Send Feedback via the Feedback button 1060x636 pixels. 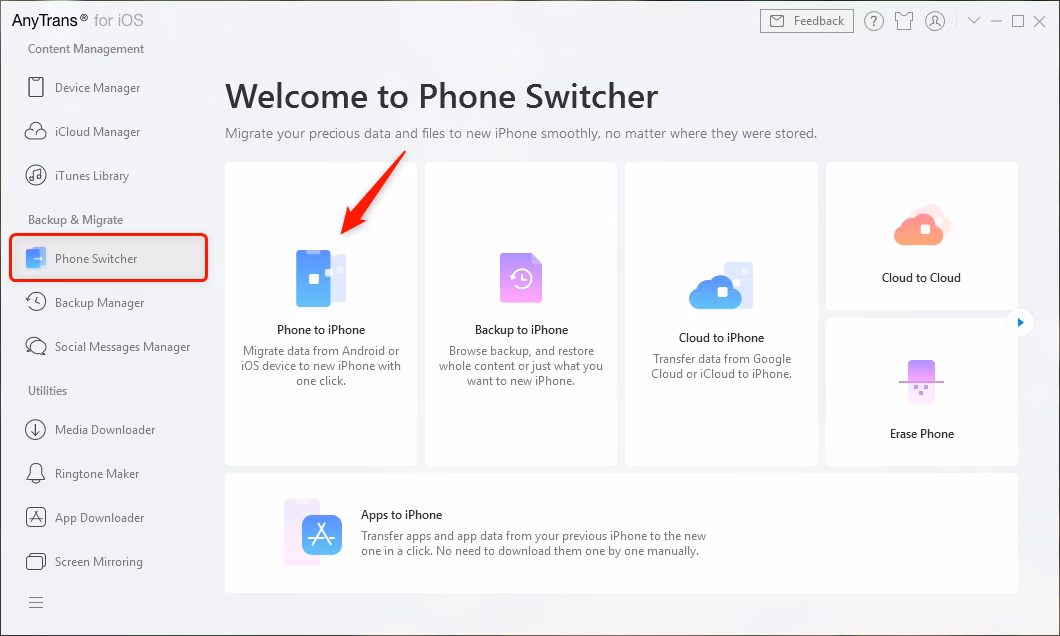point(806,20)
